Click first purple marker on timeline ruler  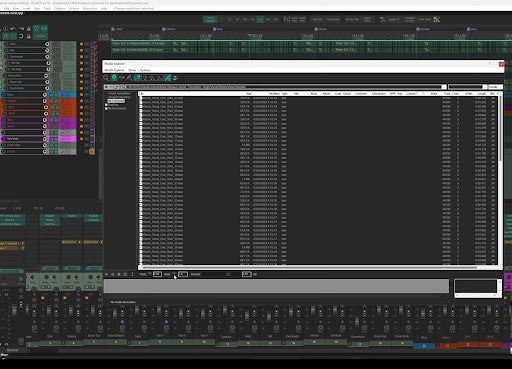click(113, 29)
